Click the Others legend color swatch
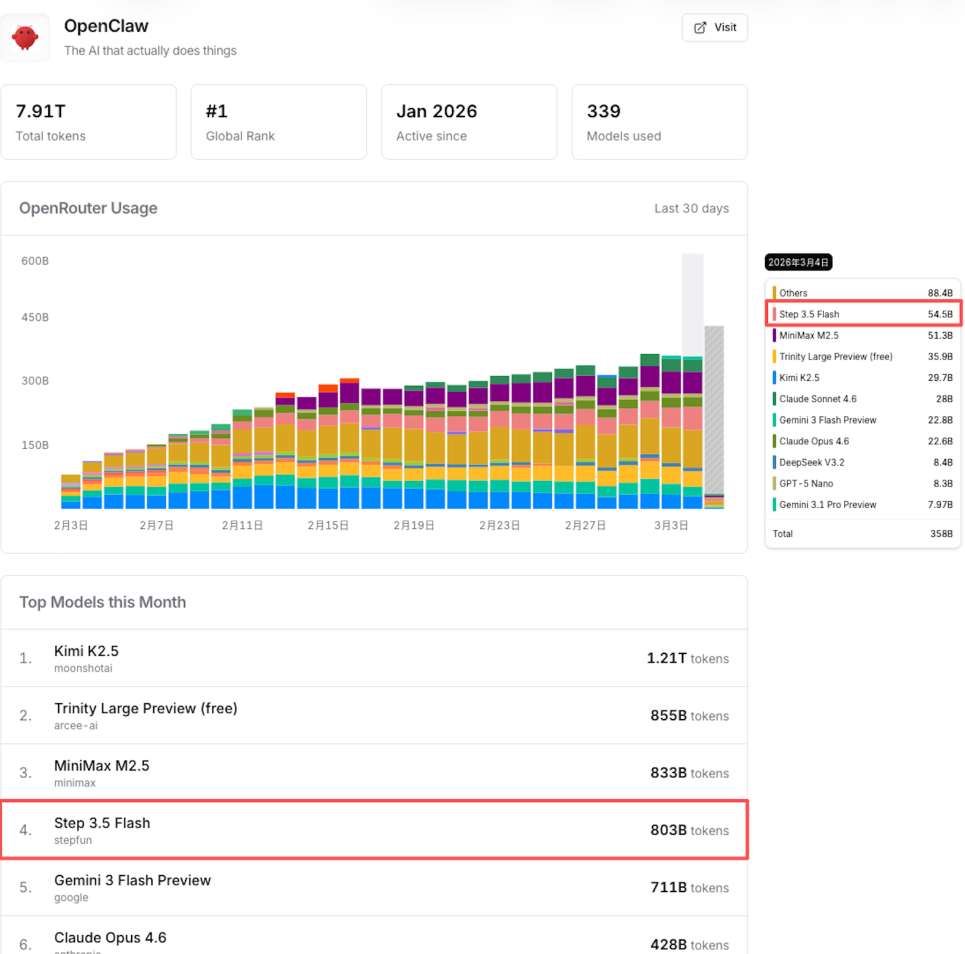The height and width of the screenshot is (954, 965). pyautogui.click(x=774, y=293)
